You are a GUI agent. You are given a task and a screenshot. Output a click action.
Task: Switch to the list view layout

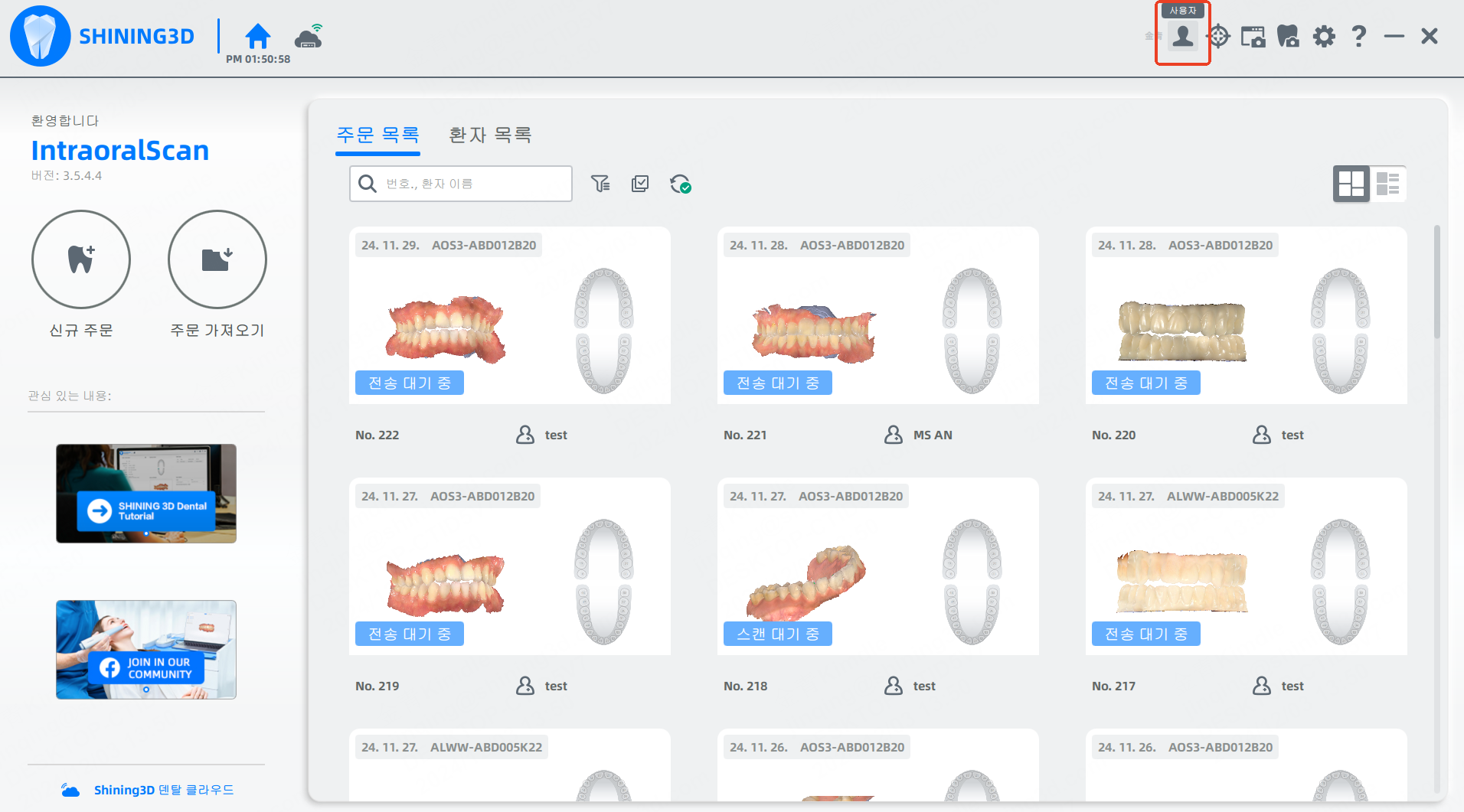(1387, 184)
